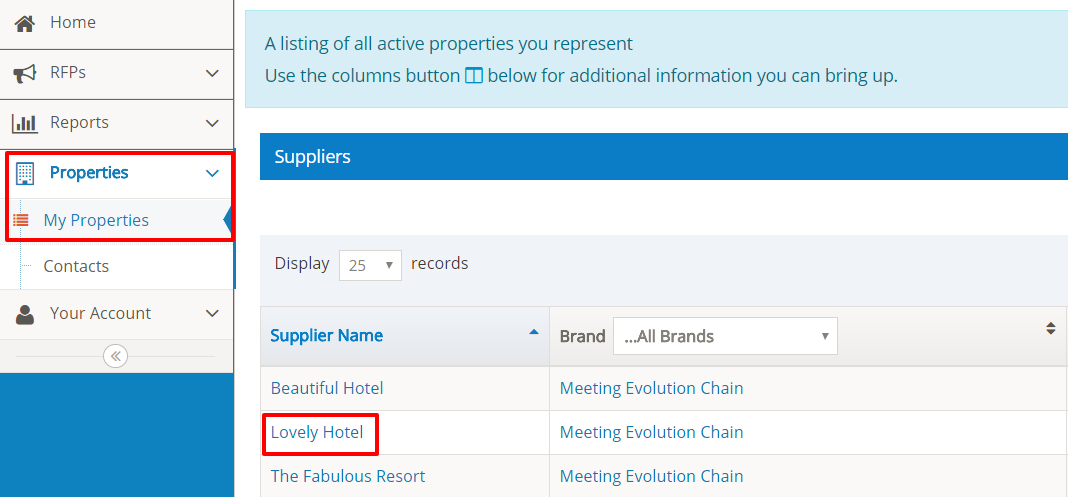Viewport: 1068px width, 497px height.
Task: Open the Lovely Hotel supplier link
Action: 316,432
